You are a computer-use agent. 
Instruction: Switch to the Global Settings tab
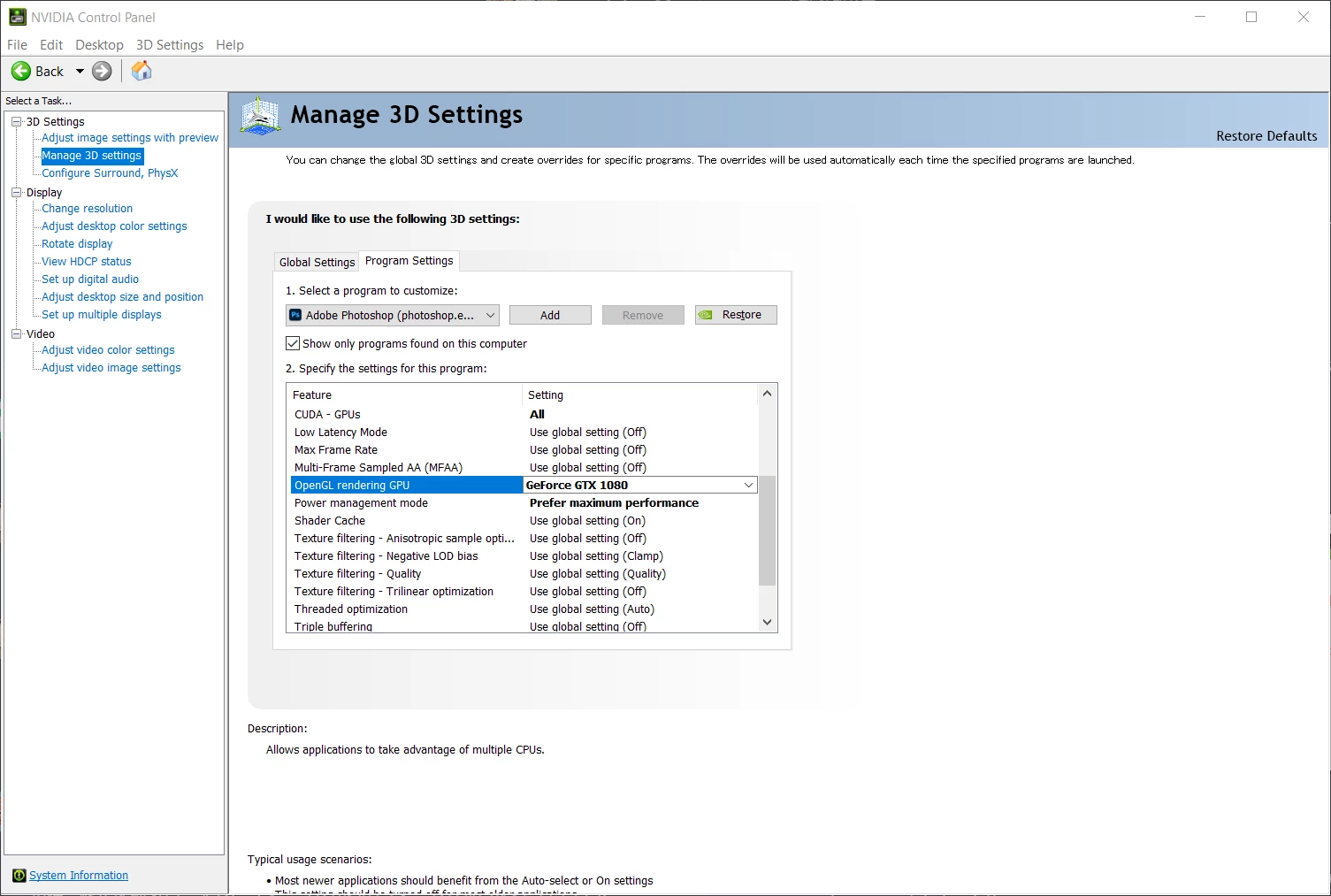pos(317,262)
